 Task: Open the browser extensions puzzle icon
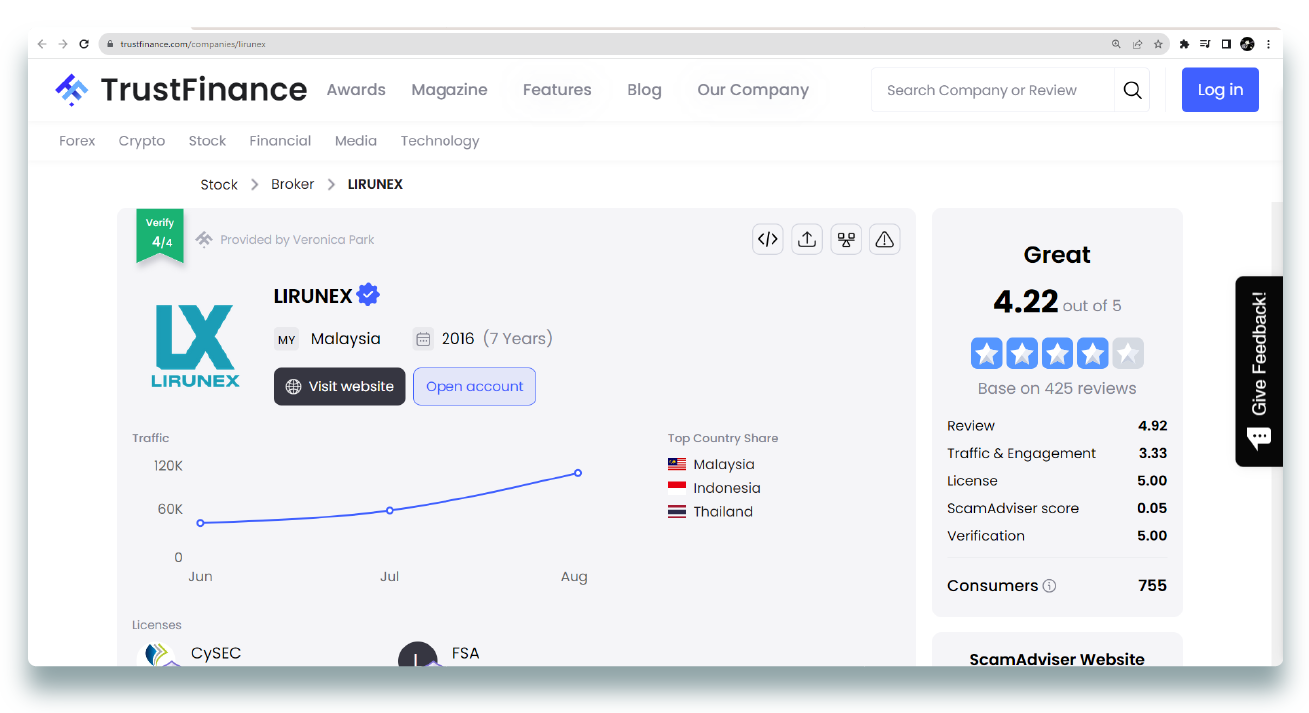1185,44
